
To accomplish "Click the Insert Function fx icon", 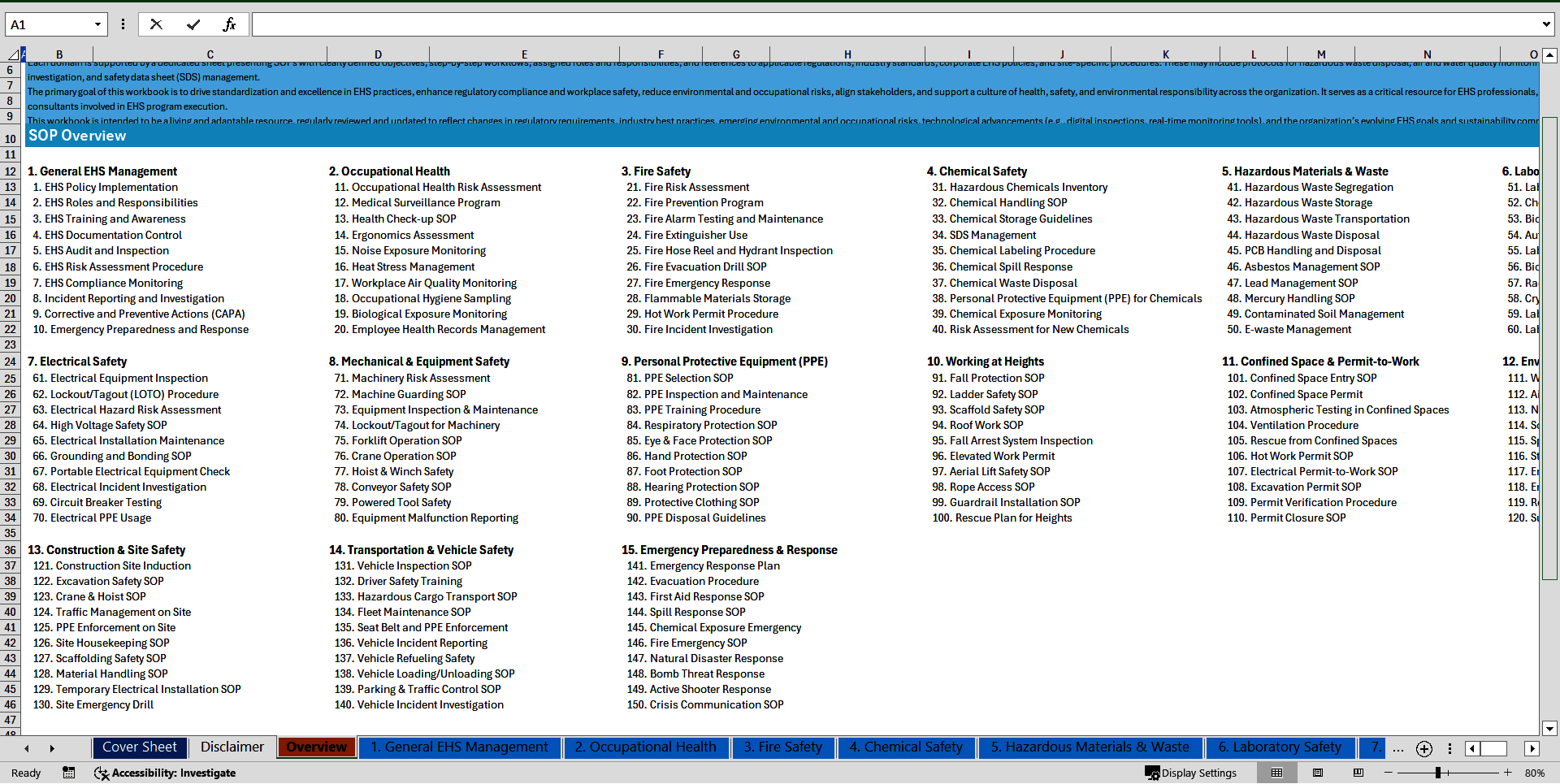I will (x=230, y=24).
